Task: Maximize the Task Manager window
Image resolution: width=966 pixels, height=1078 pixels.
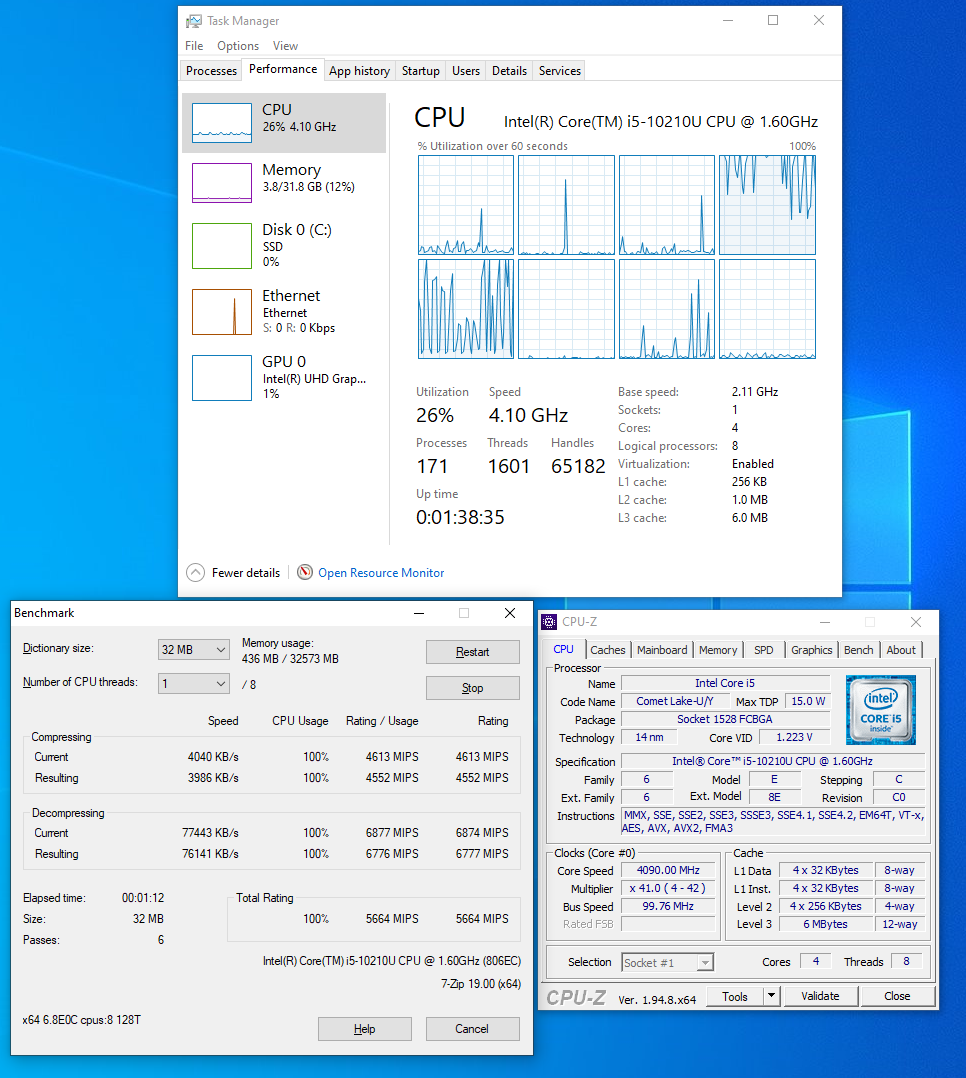Action: [x=773, y=20]
